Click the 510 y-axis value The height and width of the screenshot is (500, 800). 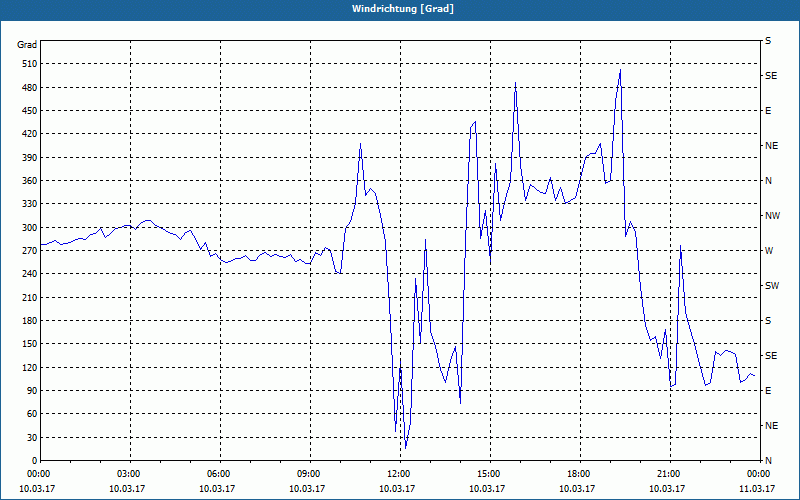coord(30,64)
